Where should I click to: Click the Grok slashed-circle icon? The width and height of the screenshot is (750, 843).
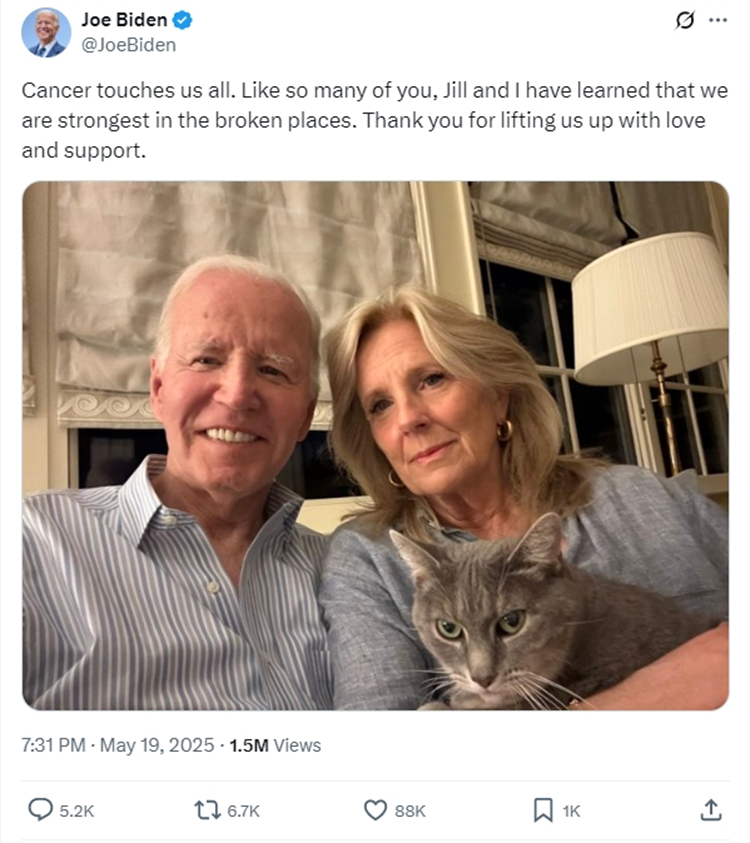point(685,21)
